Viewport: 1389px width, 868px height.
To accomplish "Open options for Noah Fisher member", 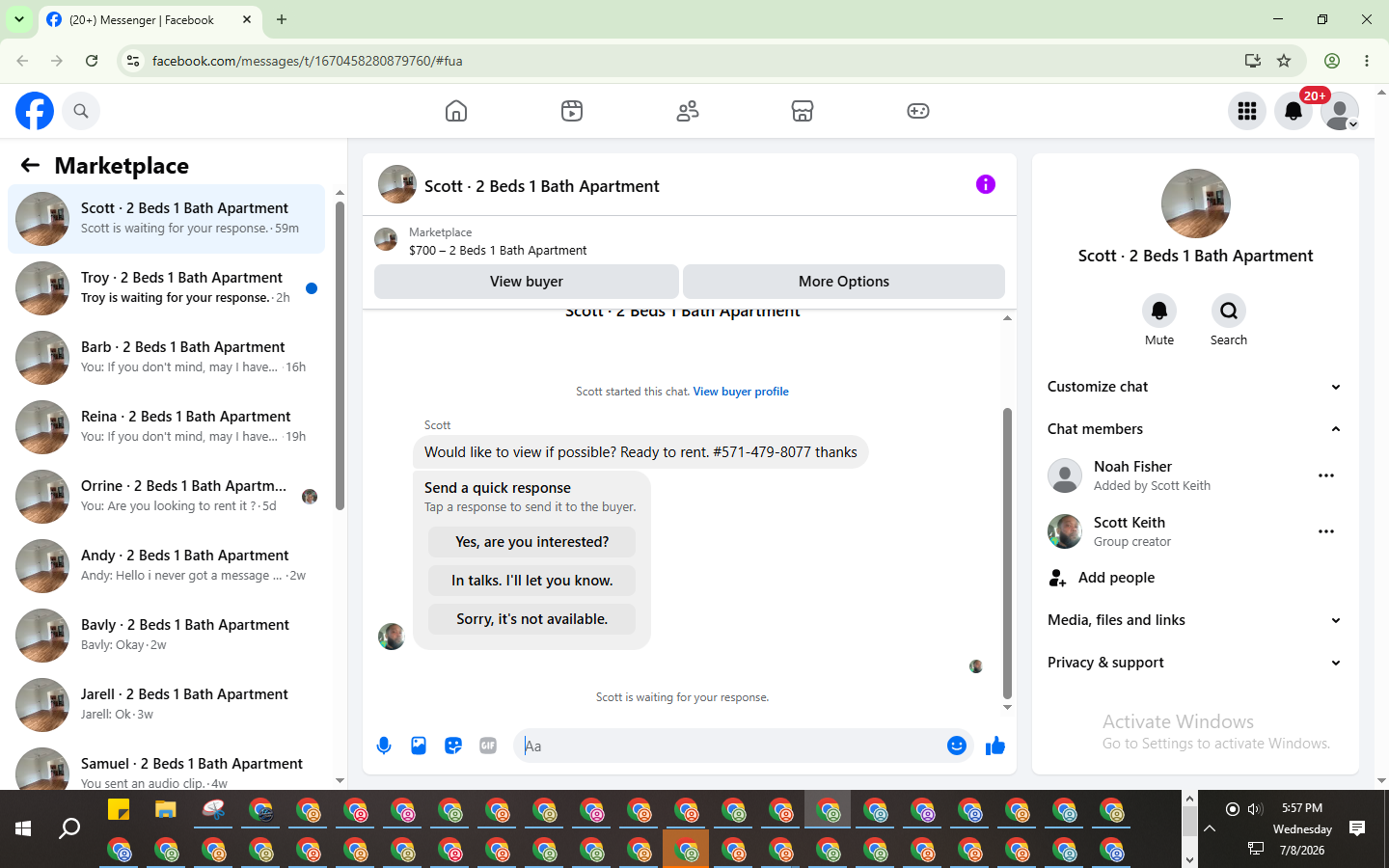I will tap(1326, 475).
